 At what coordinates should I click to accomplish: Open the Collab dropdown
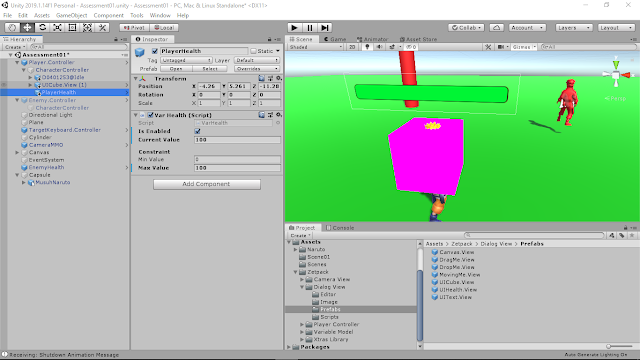pos(466,27)
